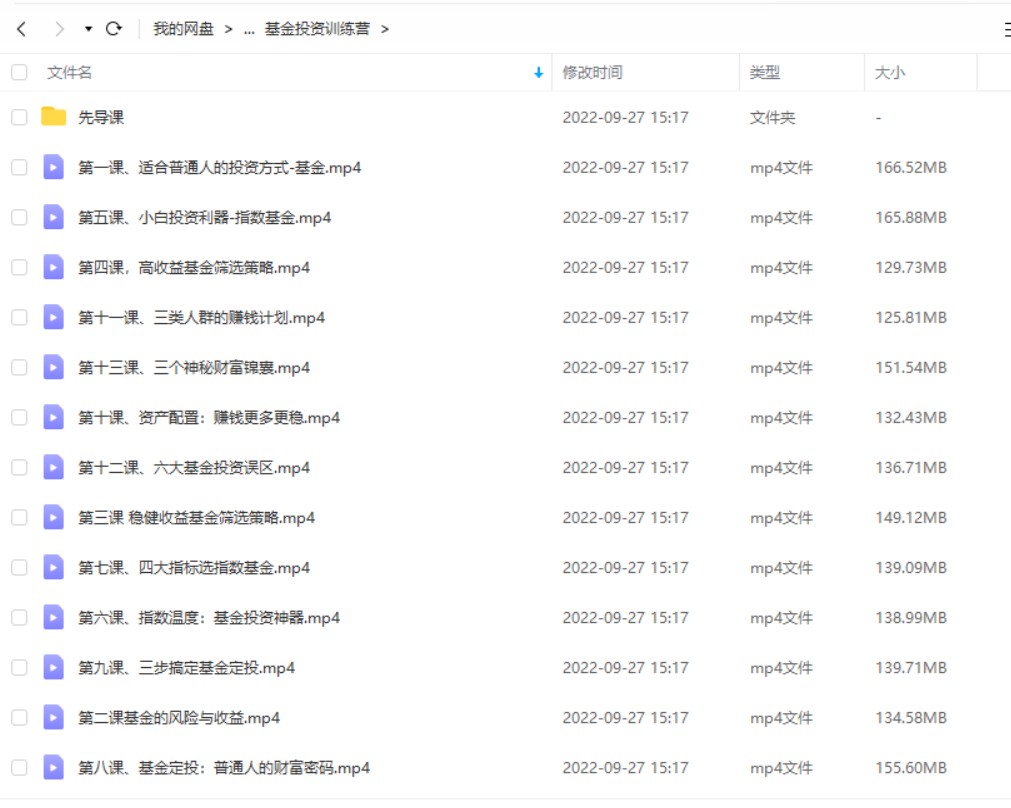Viewport: 1011px width, 808px height.
Task: Select checkbox for 第十一课 file
Action: pos(19,317)
